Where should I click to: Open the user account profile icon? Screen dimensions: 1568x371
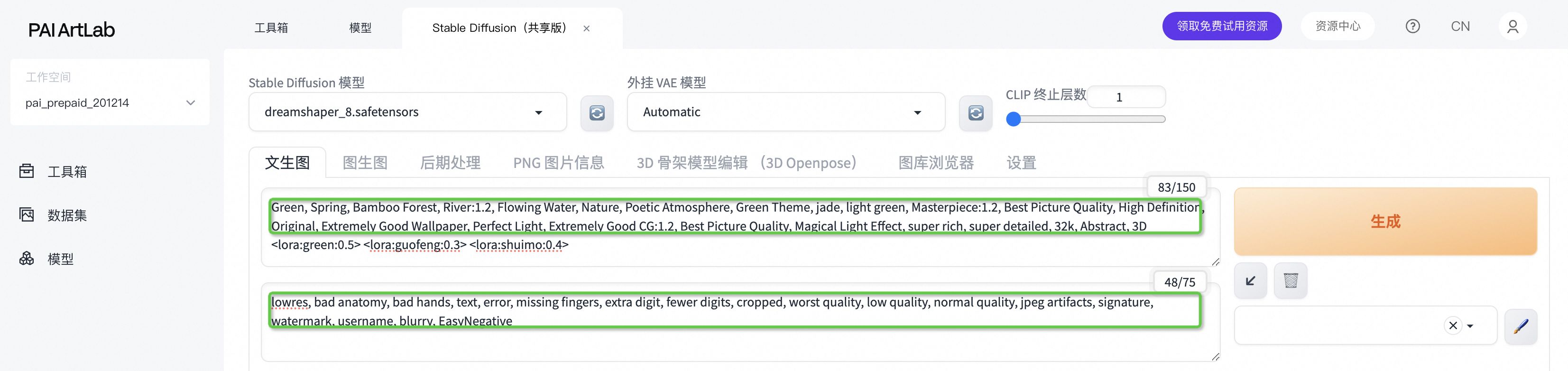tap(1512, 26)
